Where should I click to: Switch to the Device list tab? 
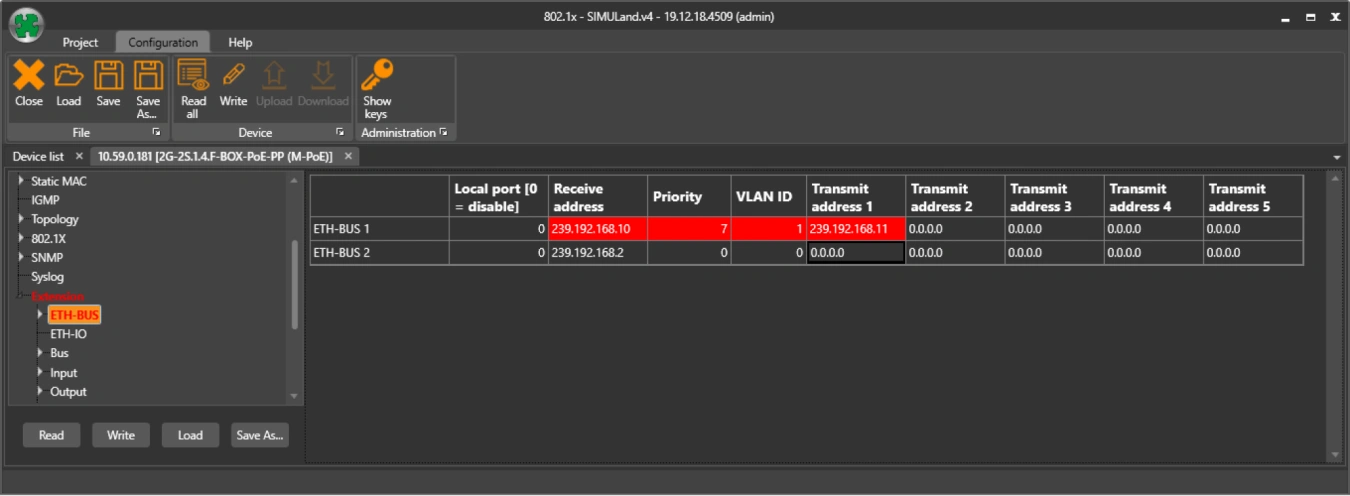click(38, 157)
